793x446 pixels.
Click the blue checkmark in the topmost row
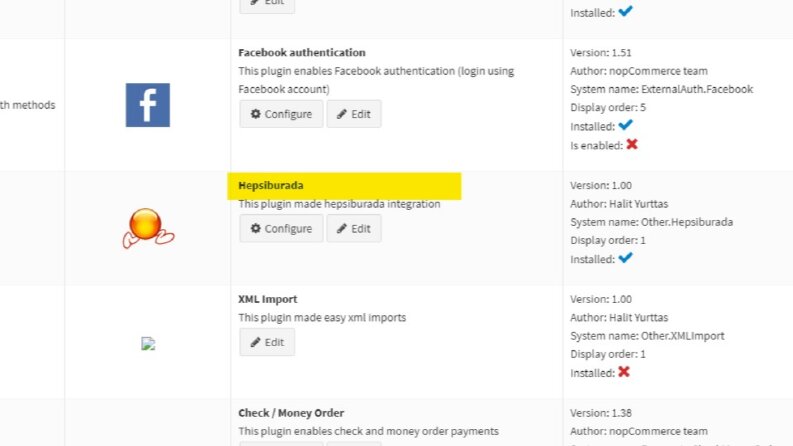[x=626, y=11]
